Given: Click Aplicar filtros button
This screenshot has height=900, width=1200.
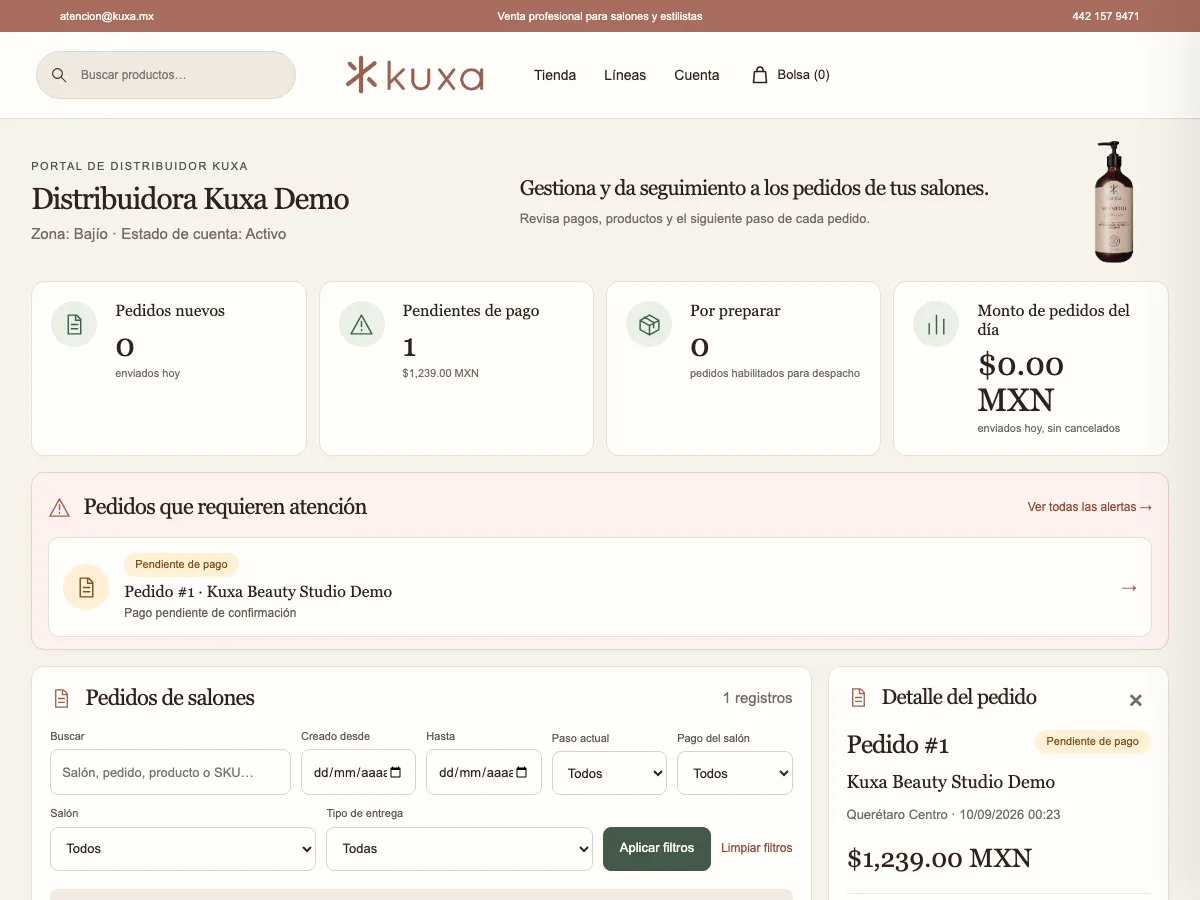Looking at the screenshot, I should coord(657,848).
